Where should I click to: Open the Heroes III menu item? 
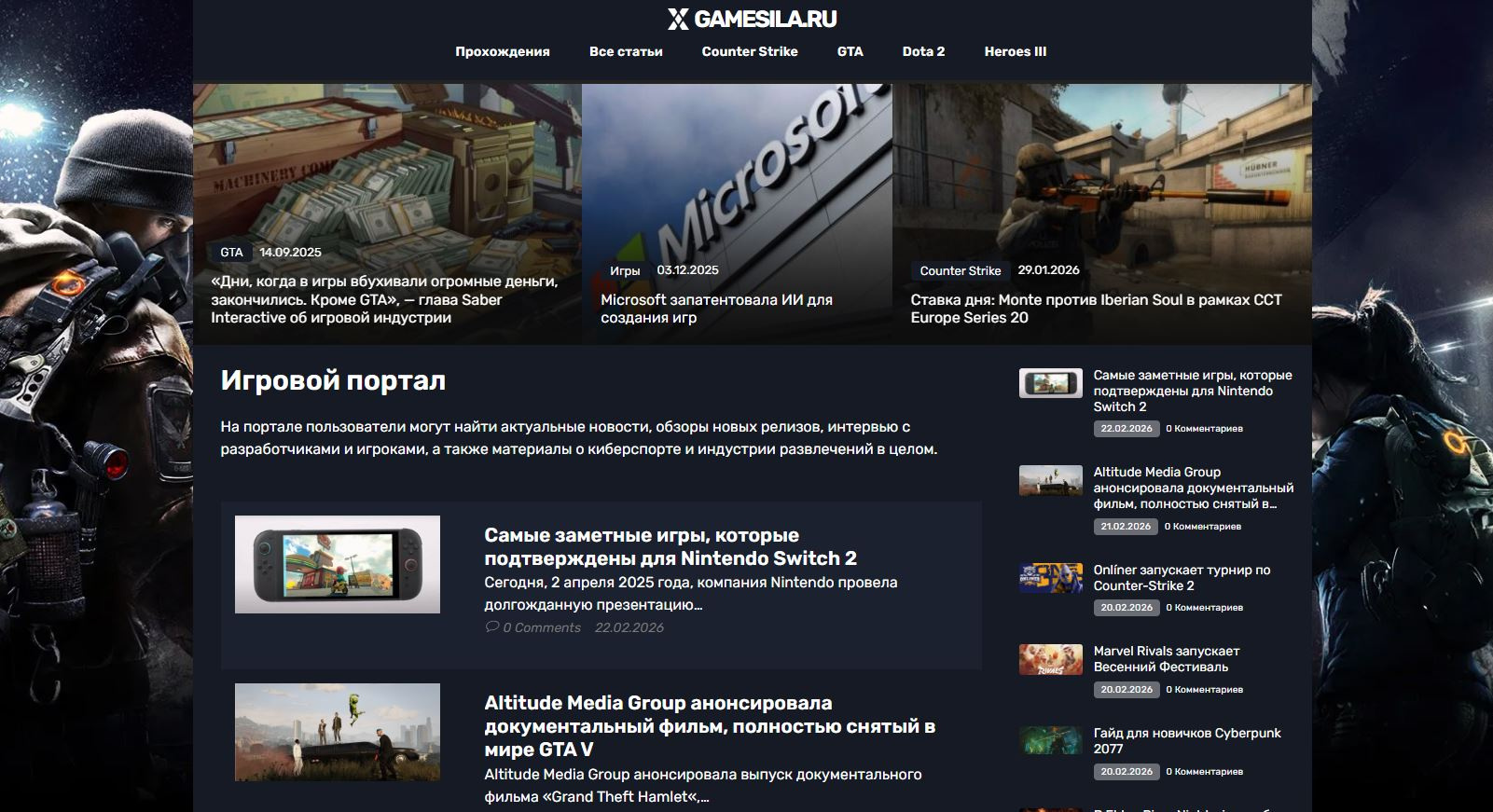click(1016, 51)
